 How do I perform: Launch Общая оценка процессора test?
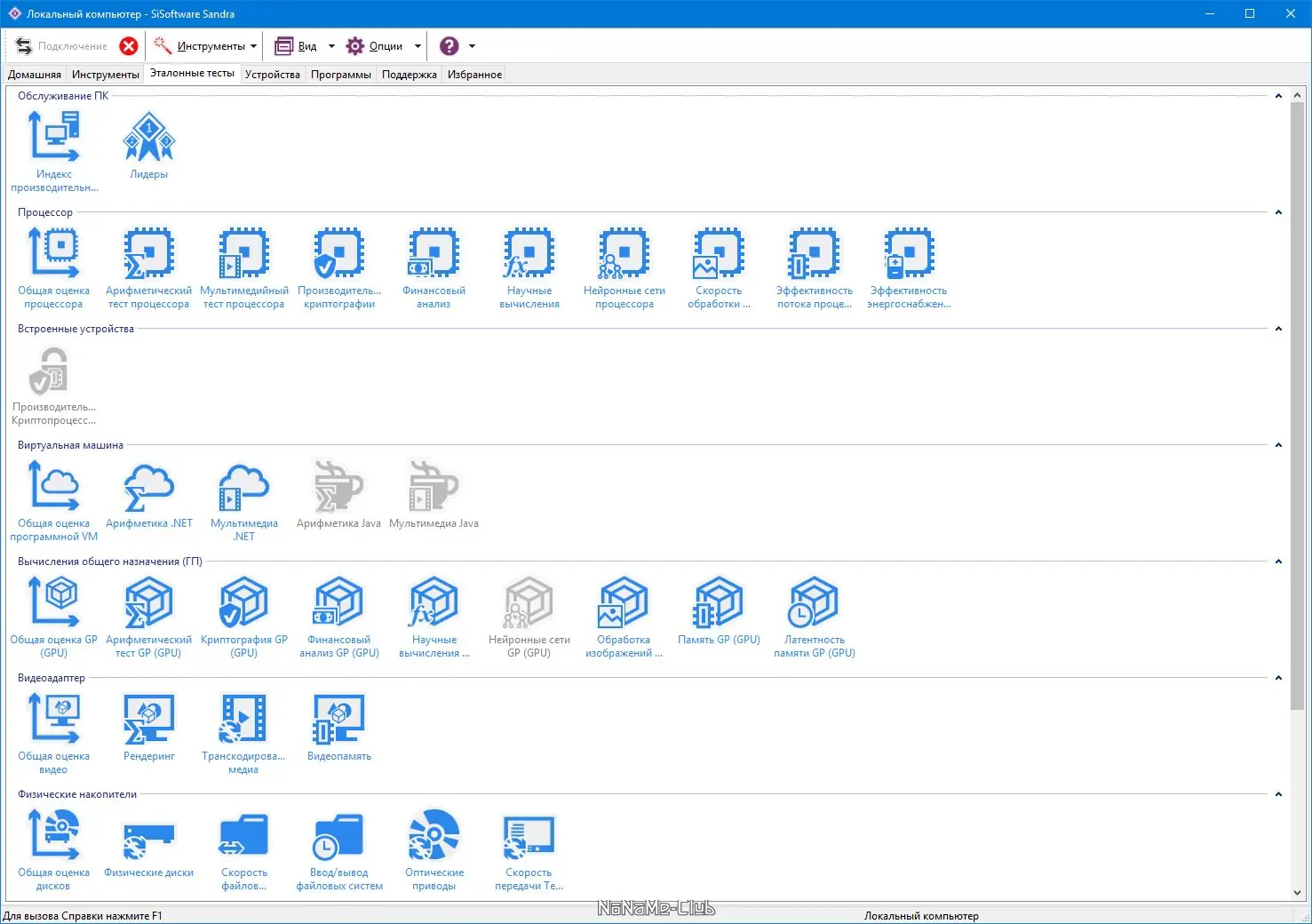coord(54,267)
